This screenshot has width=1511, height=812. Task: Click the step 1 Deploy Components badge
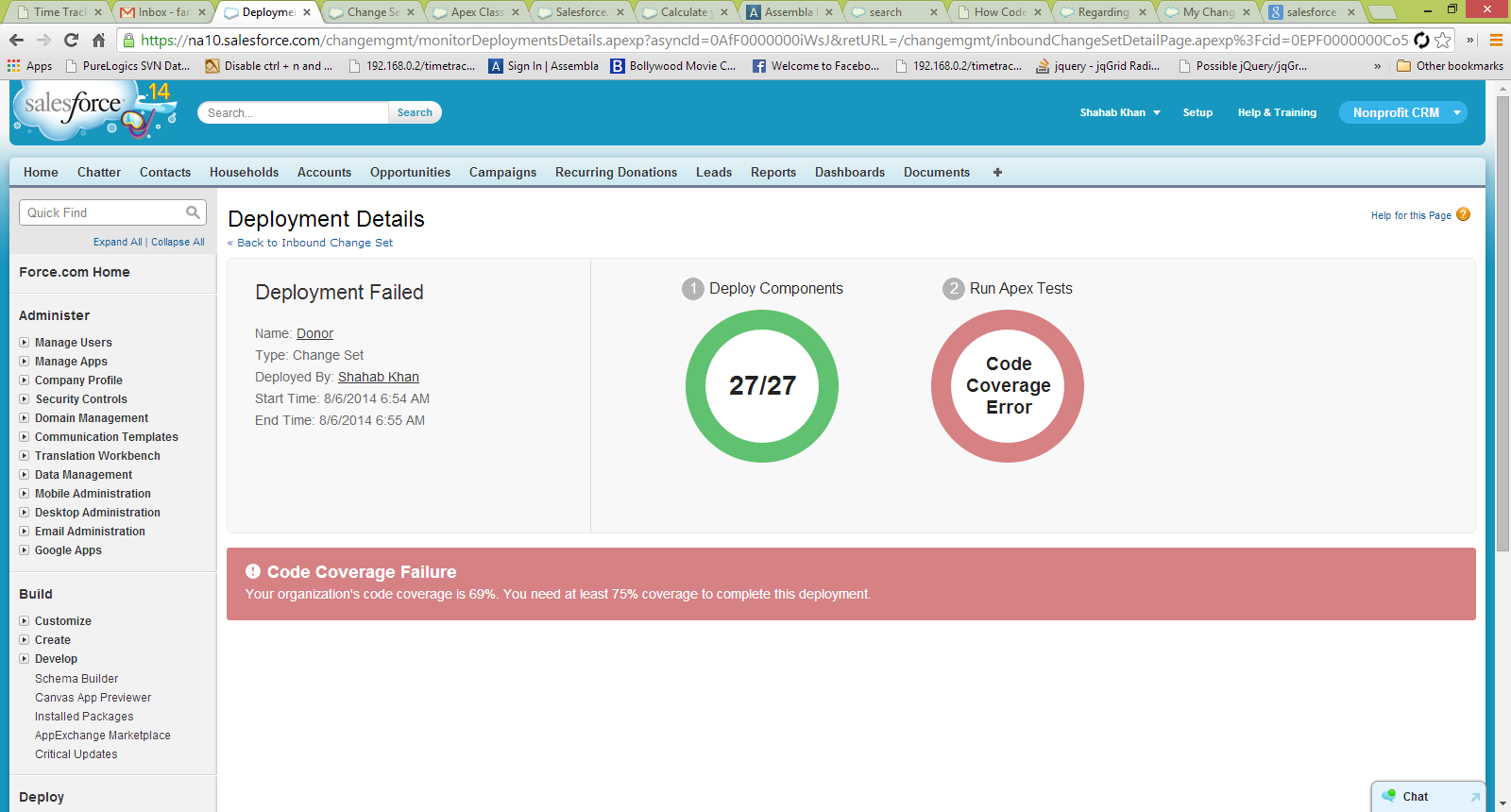point(693,289)
